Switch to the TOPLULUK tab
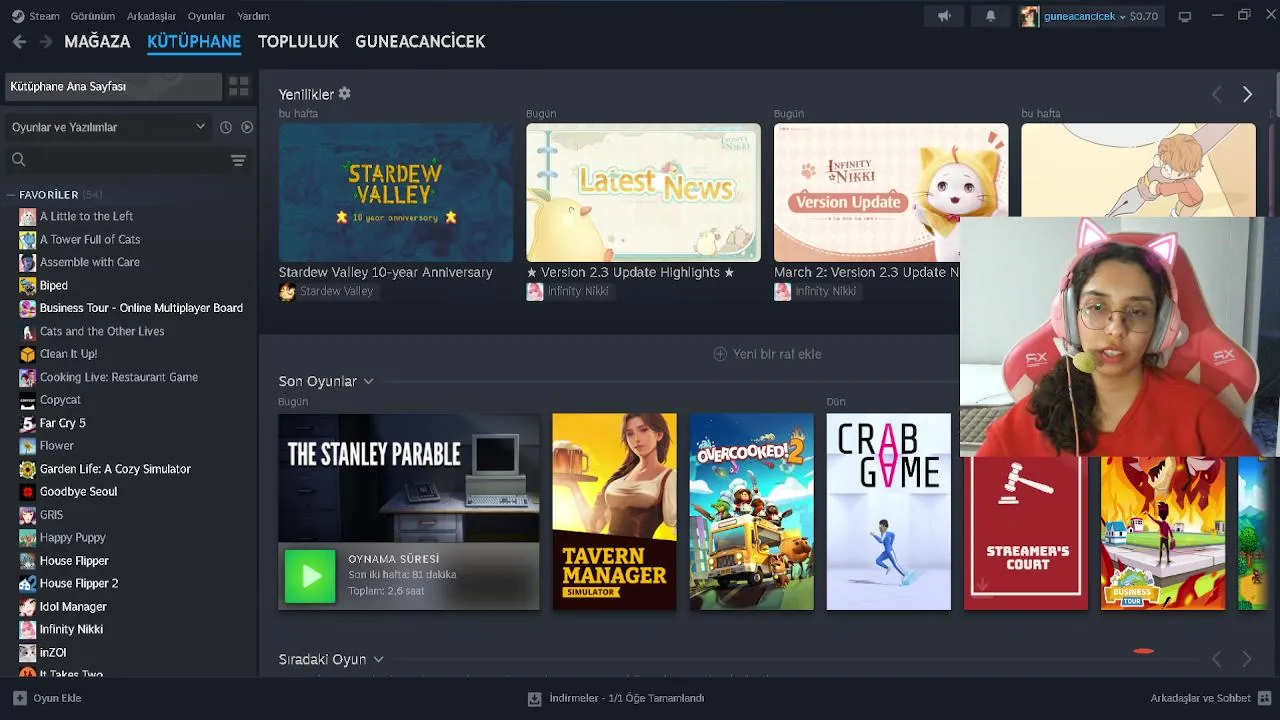 tap(298, 42)
